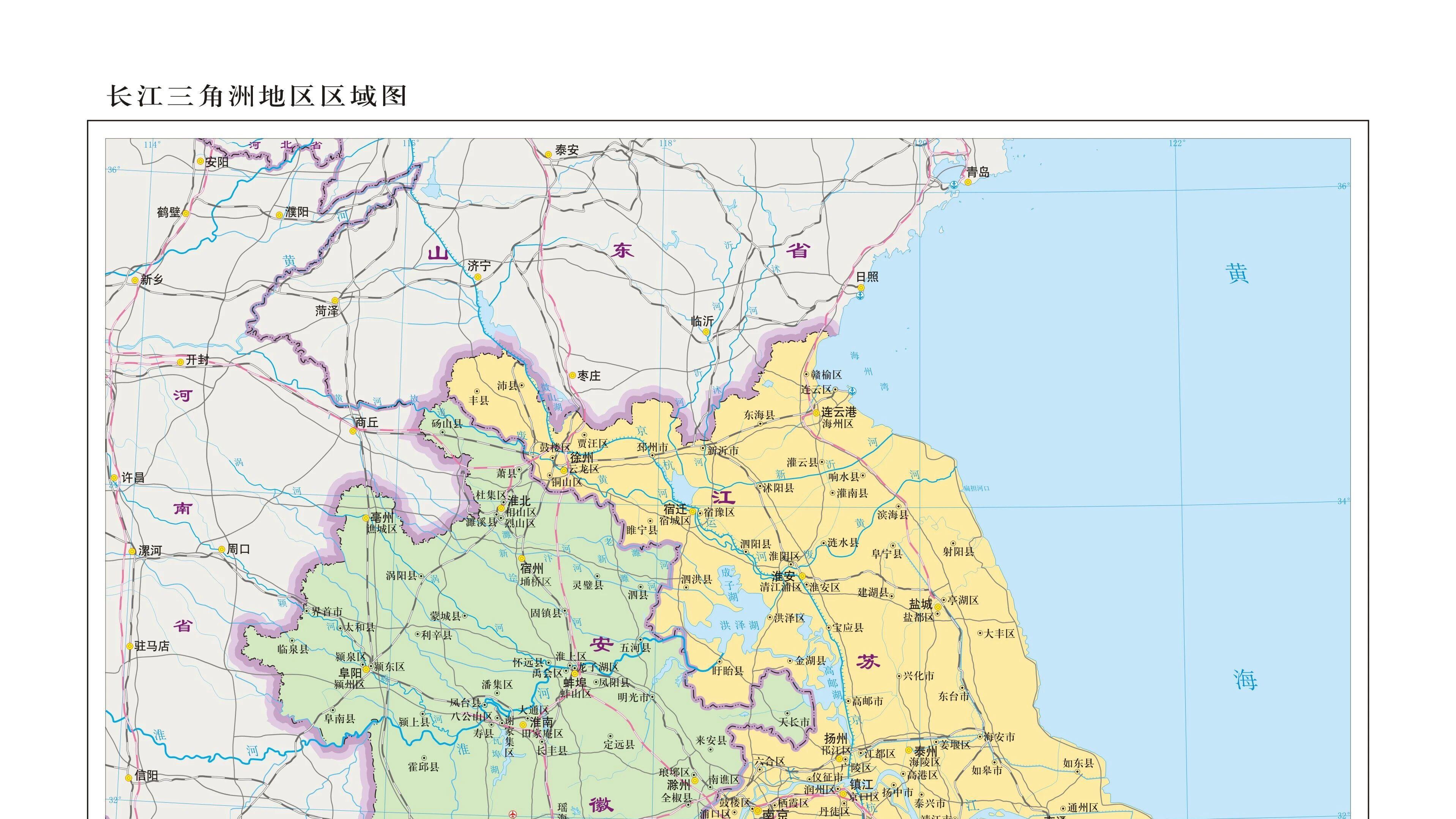1456x819 pixels.
Task: Click the 122° longitude label at top
Action: pos(1177,144)
